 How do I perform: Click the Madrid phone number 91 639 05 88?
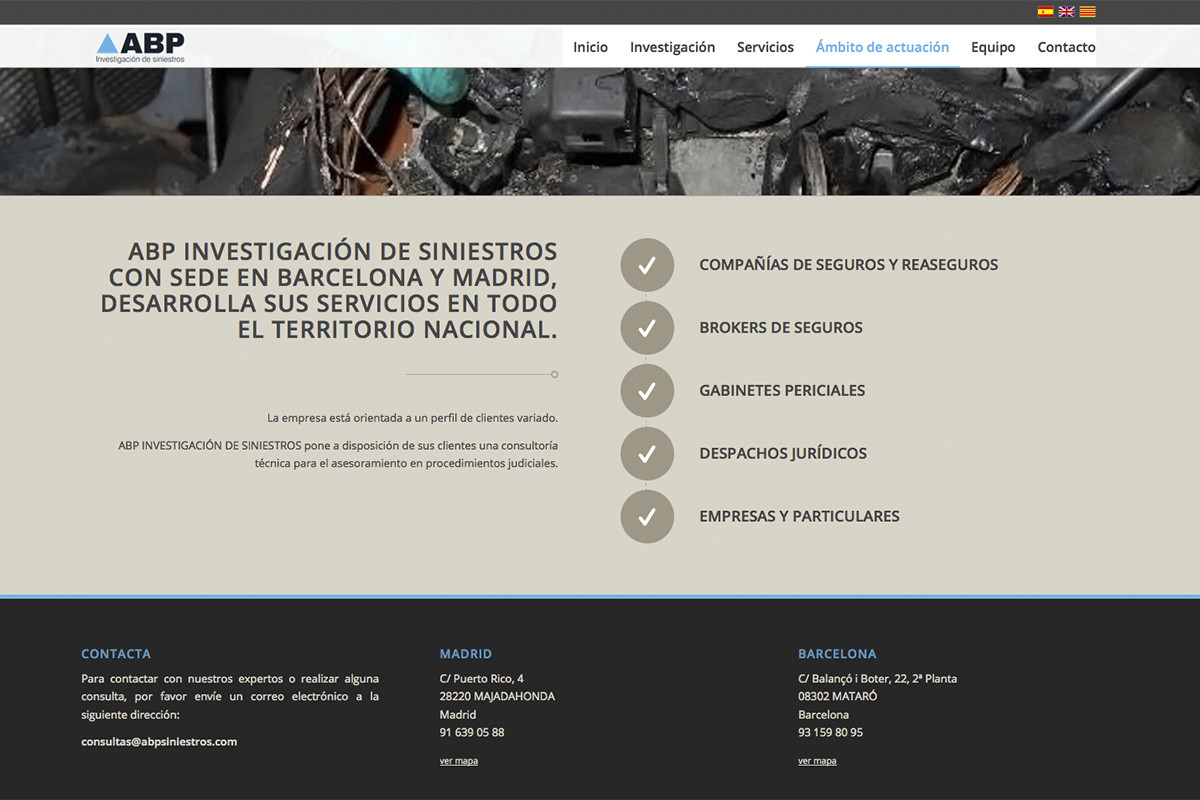(x=472, y=732)
